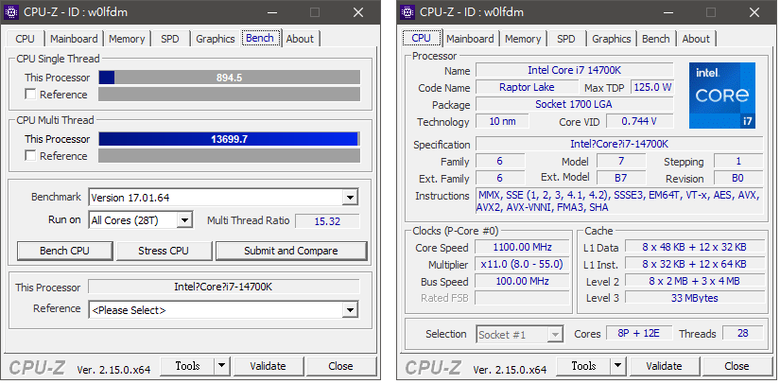
Task: Click Validate button in the CPU window
Action: click(664, 366)
